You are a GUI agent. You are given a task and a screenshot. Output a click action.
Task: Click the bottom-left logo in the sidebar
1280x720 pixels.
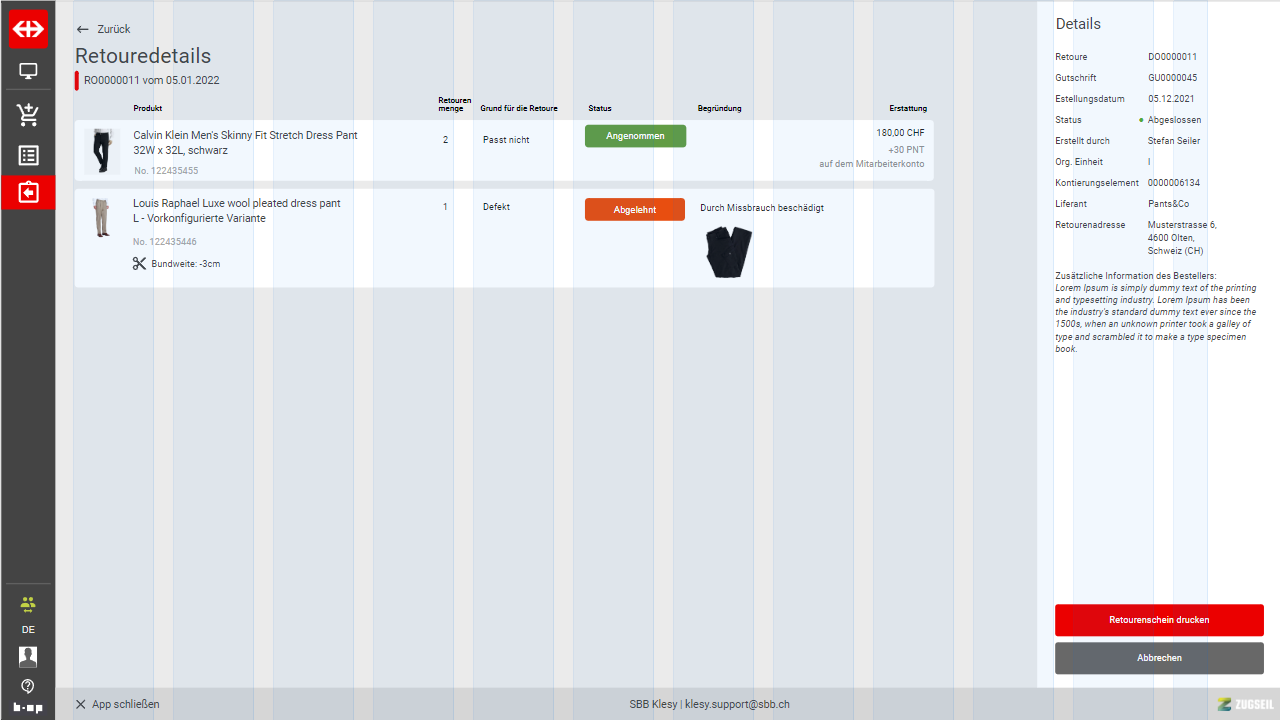click(28, 708)
